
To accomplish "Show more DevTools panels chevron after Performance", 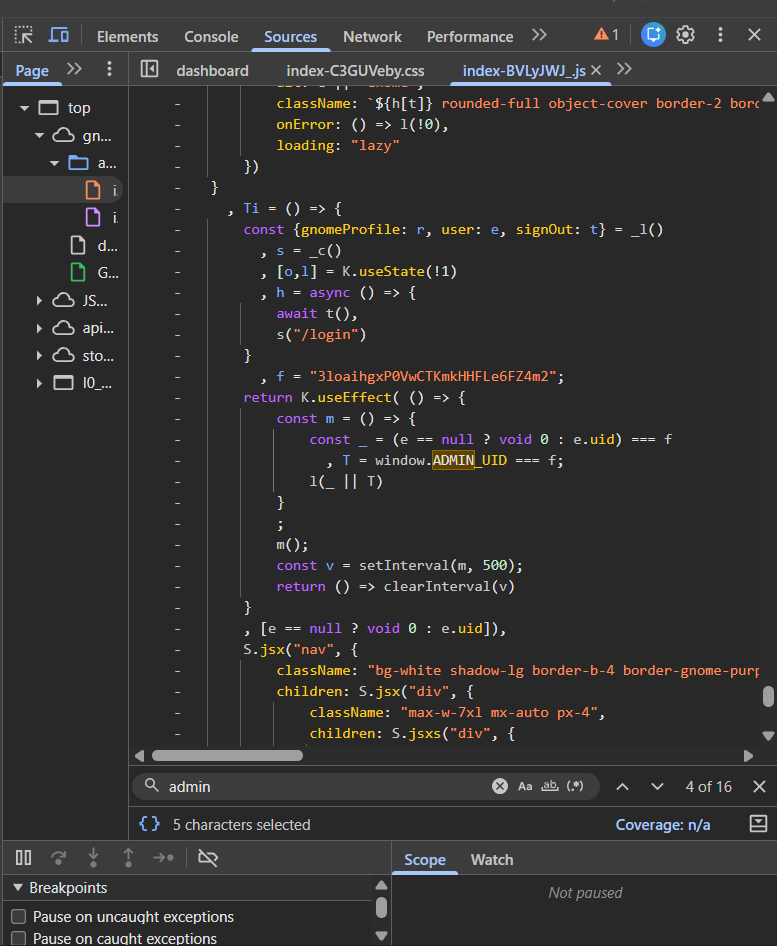I will pos(539,35).
